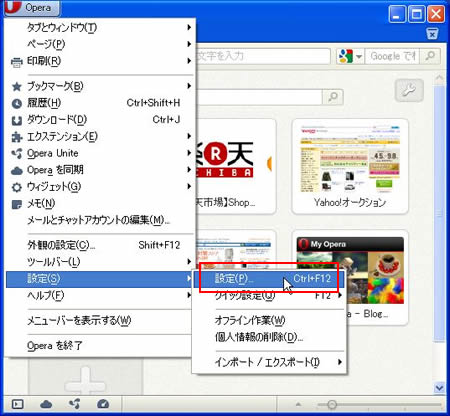This screenshot has height=416, width=450.
Task: Open the ウィジェット(G) submenu
Action: tap(100, 187)
